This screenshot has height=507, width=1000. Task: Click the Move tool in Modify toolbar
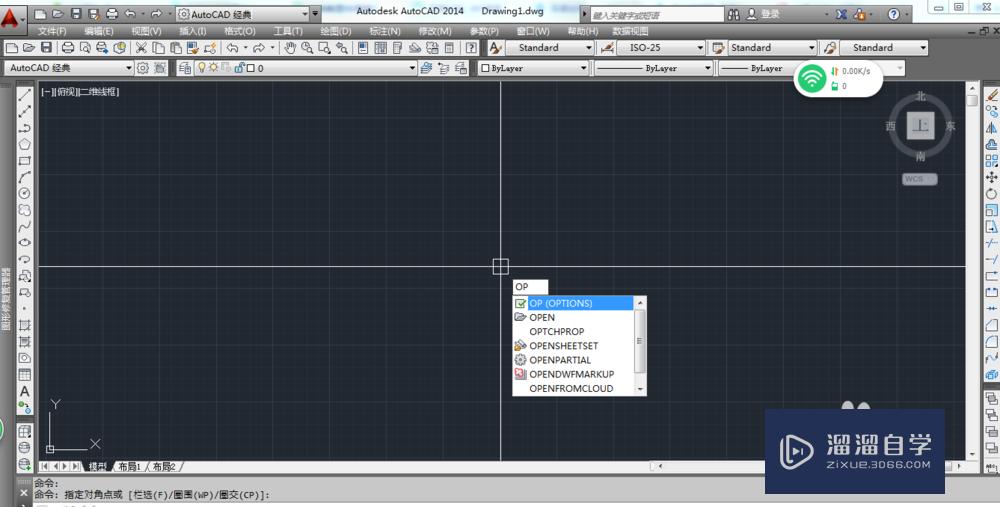[x=992, y=177]
